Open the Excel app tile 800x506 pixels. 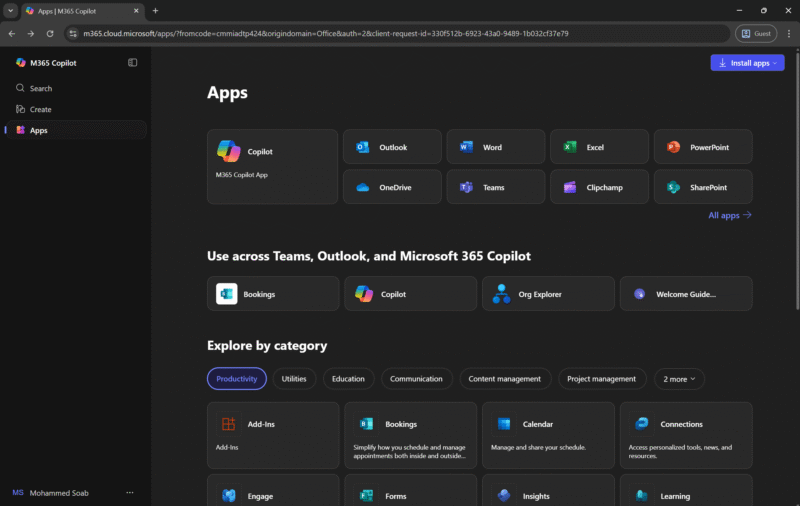coord(599,147)
